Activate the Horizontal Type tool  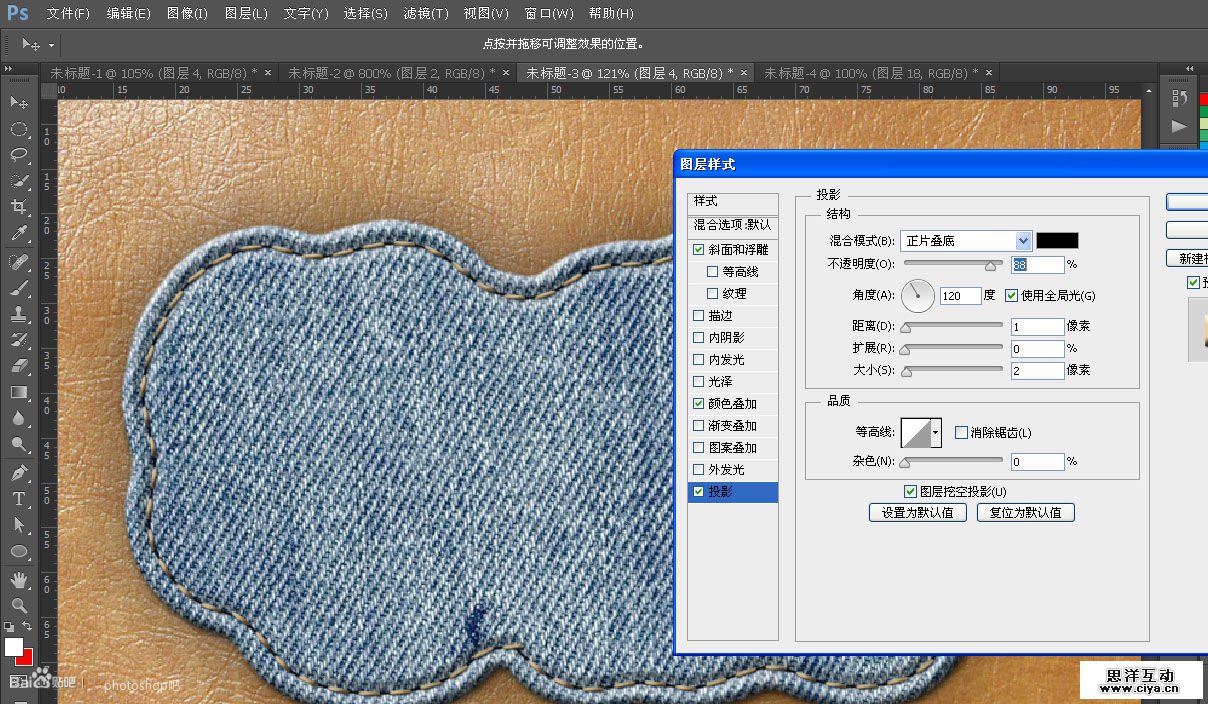tap(19, 499)
